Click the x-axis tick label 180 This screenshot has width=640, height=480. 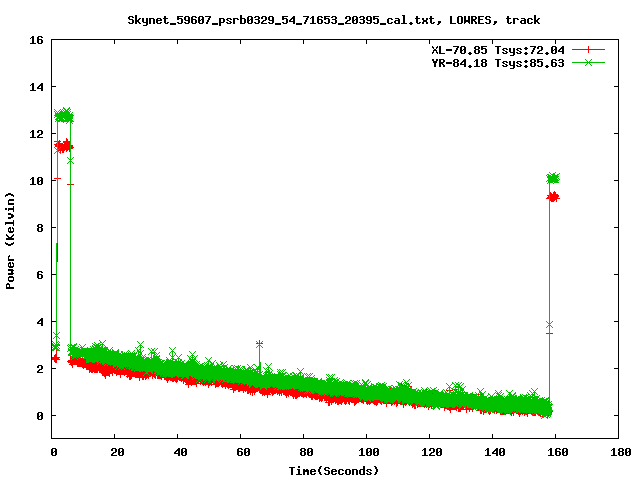coord(621,452)
